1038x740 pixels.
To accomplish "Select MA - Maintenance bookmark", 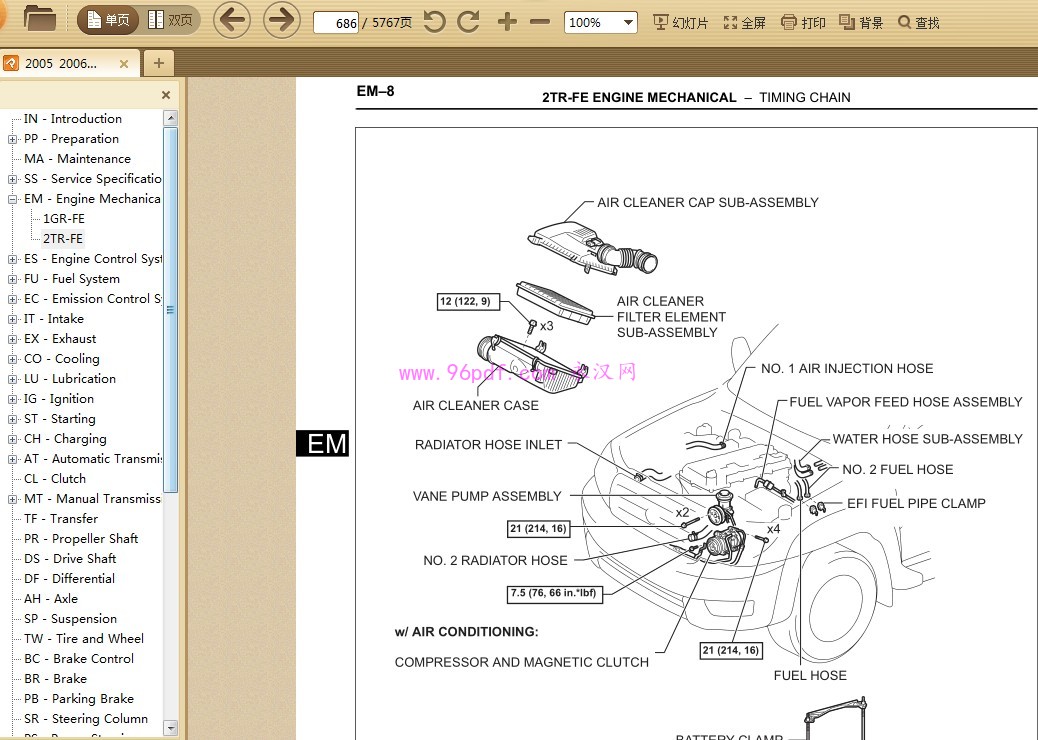I will click(77, 159).
